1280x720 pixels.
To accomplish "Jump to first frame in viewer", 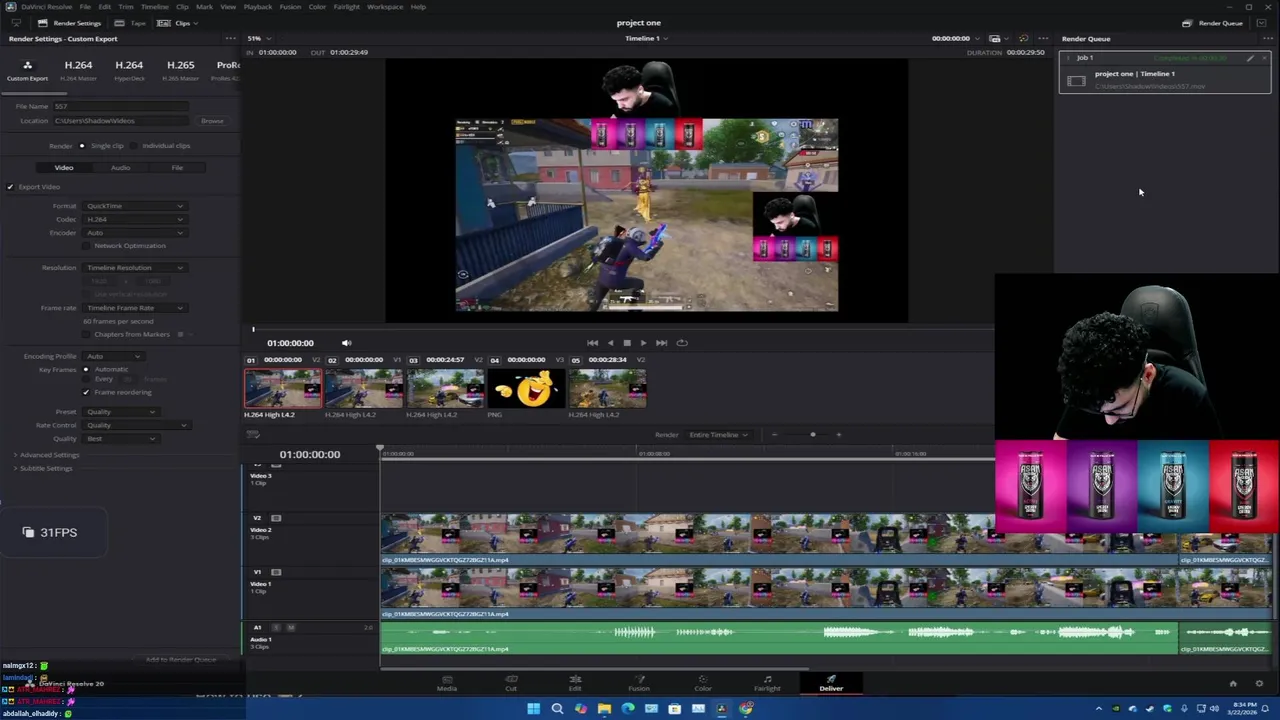I will (593, 343).
